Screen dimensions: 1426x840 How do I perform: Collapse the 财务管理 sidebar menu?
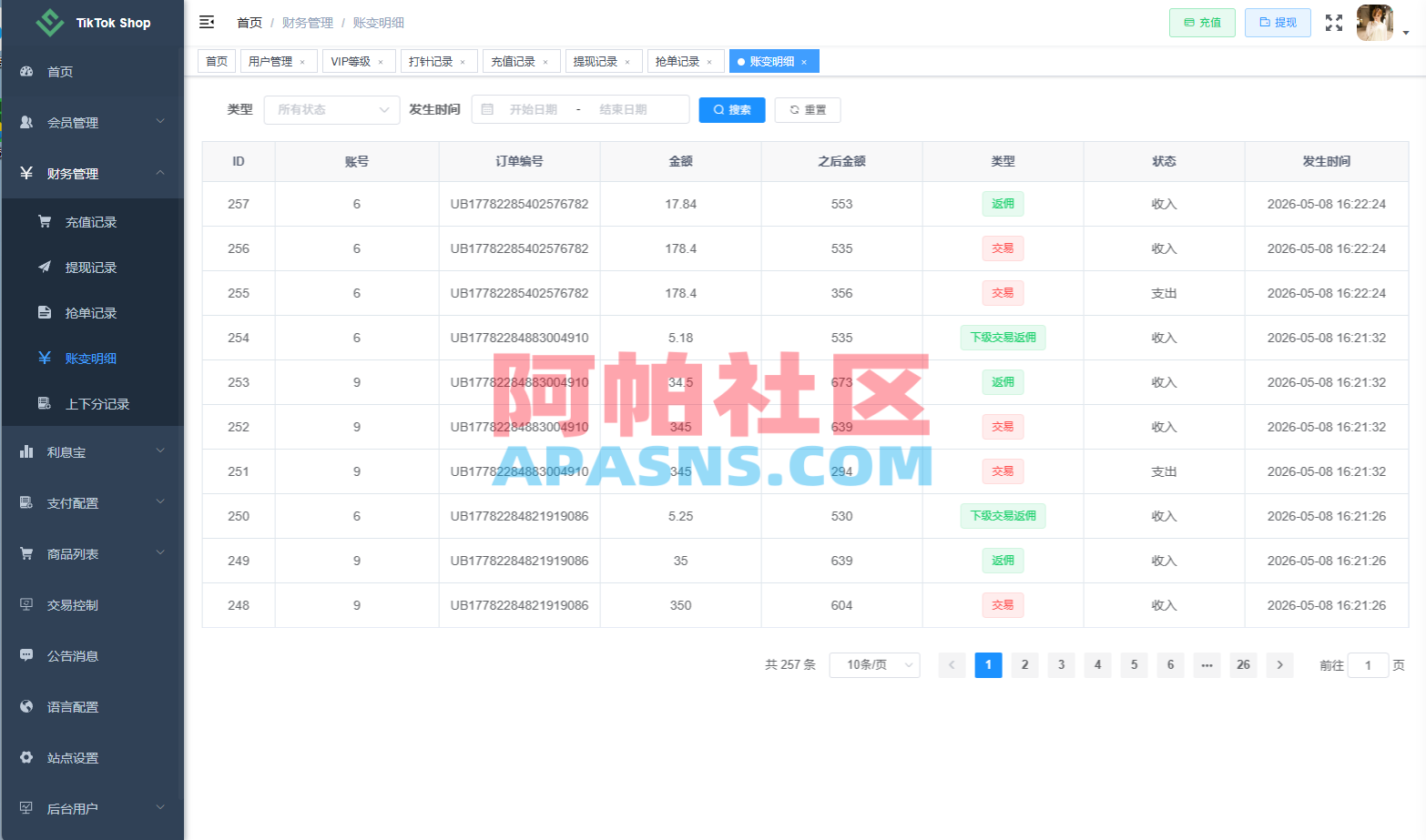(x=93, y=173)
